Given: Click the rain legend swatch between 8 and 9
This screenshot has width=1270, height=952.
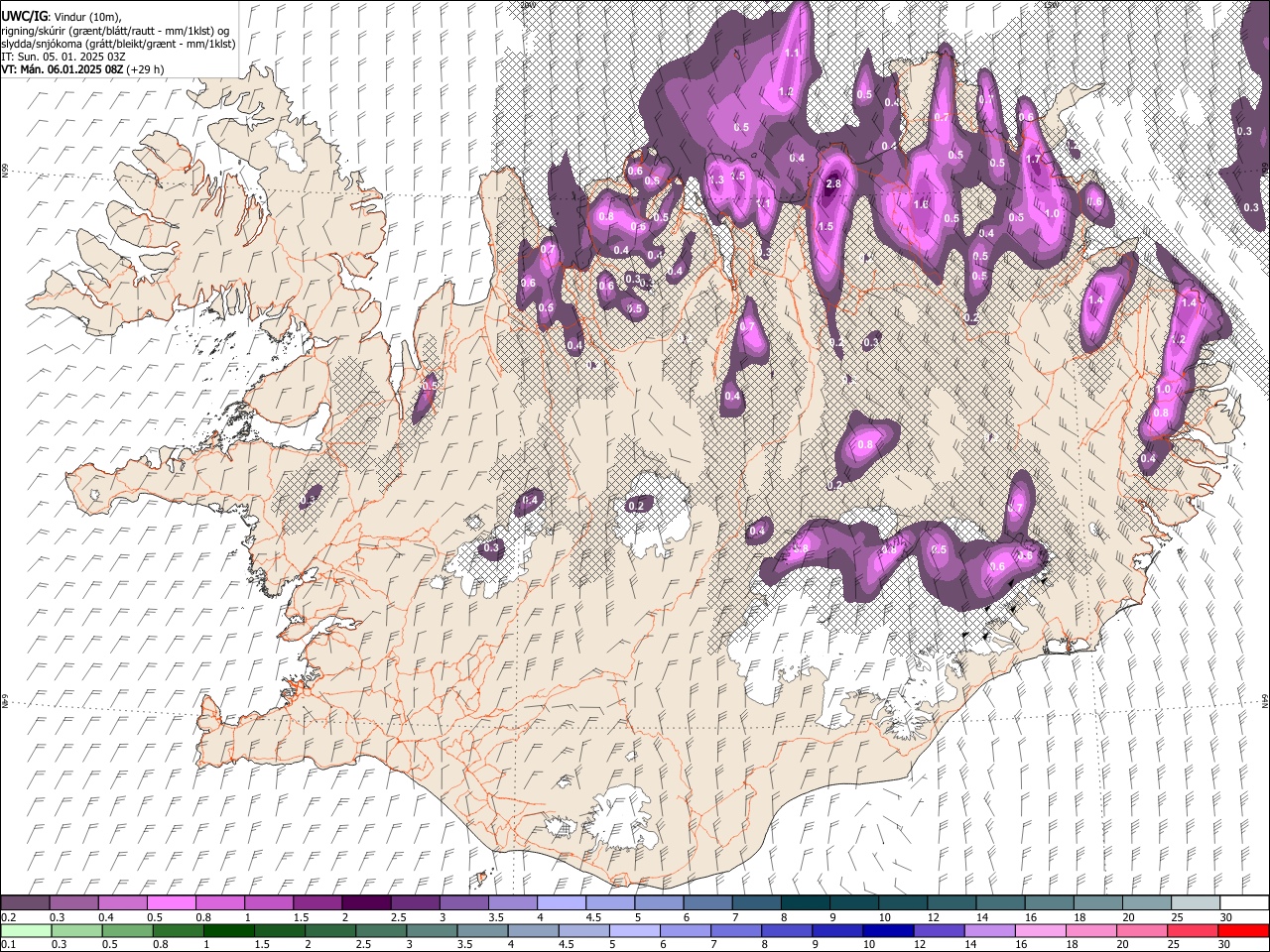Looking at the screenshot, I should tap(788, 930).
